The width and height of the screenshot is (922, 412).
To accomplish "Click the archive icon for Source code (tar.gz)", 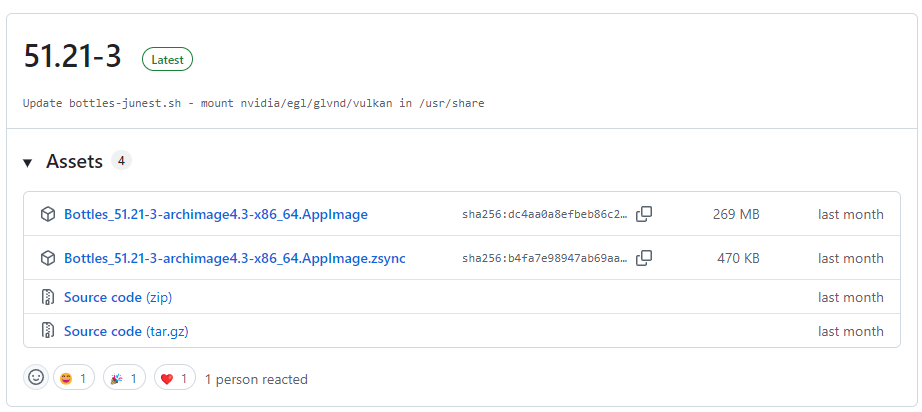I will (x=48, y=331).
